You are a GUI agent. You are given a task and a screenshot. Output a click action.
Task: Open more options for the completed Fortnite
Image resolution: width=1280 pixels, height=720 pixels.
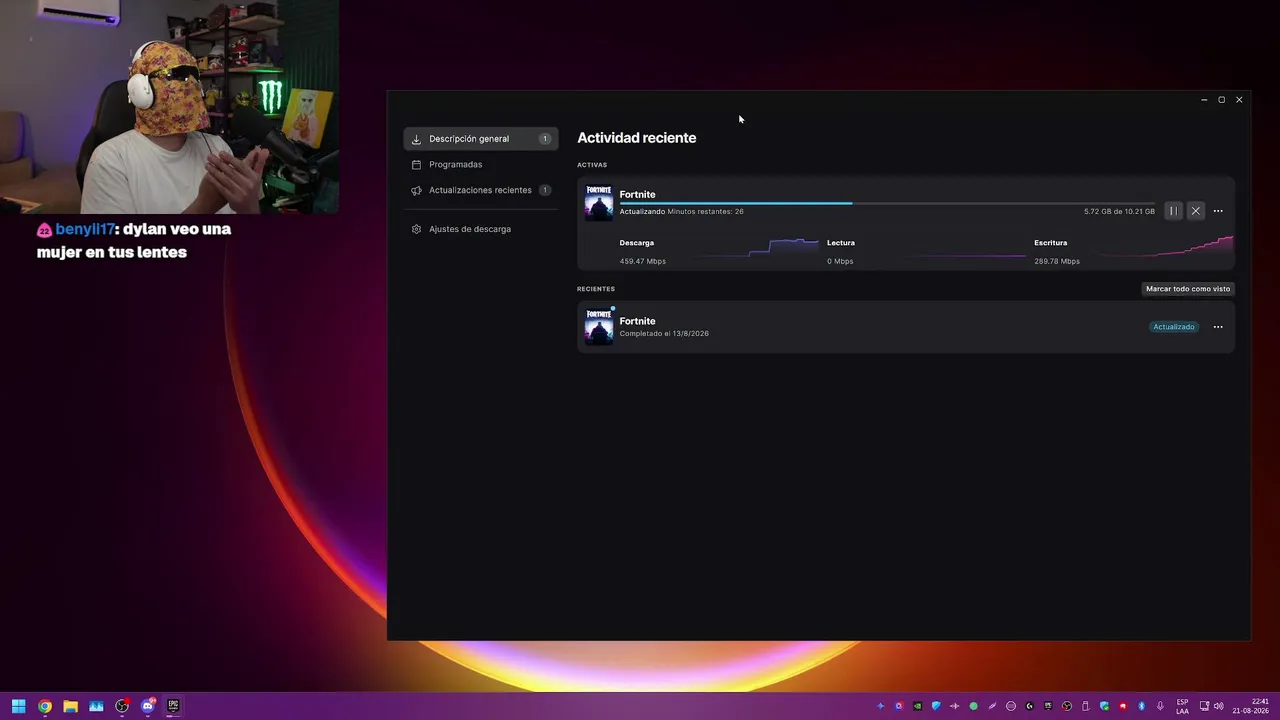(x=1218, y=327)
